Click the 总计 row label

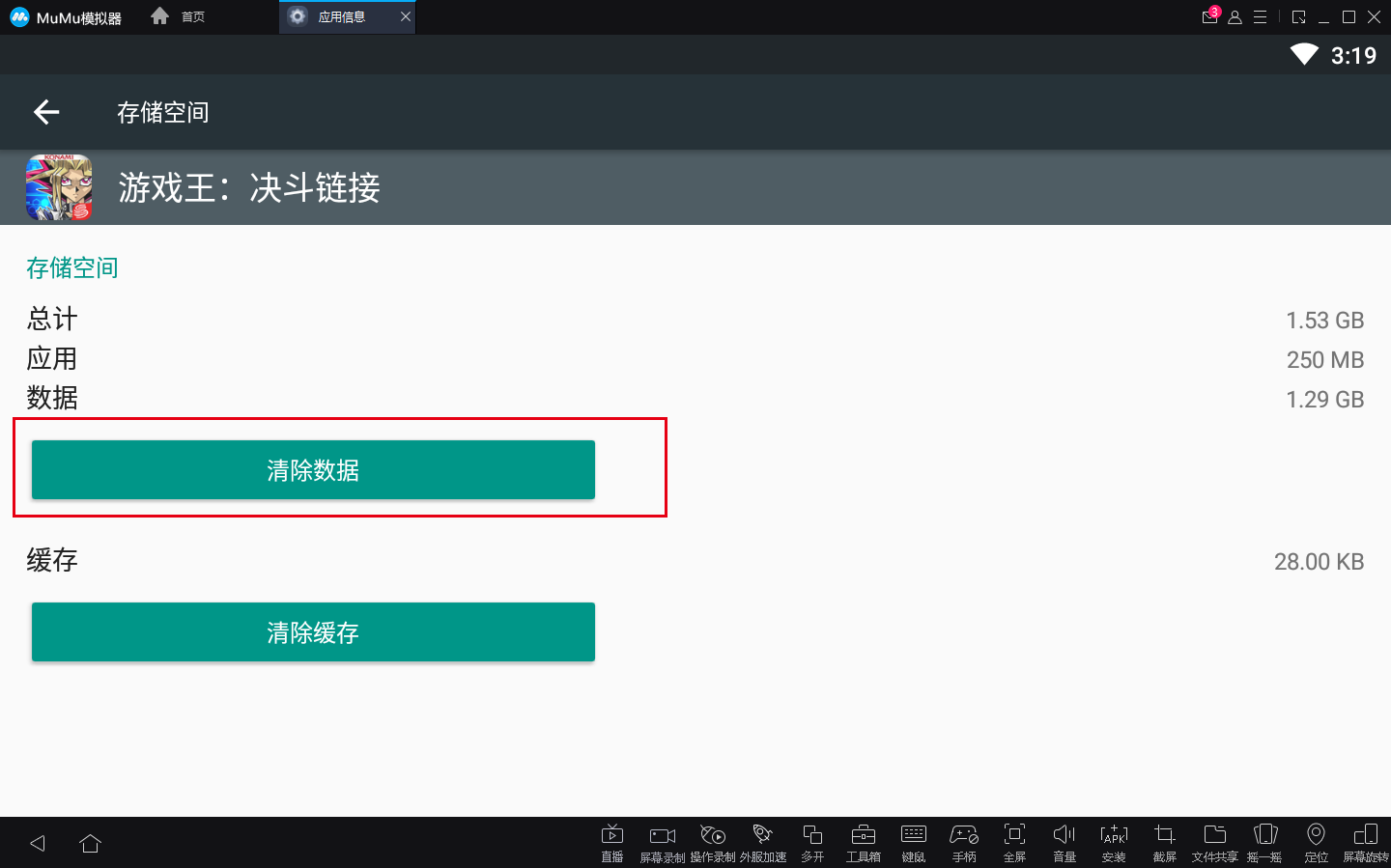[x=52, y=319]
